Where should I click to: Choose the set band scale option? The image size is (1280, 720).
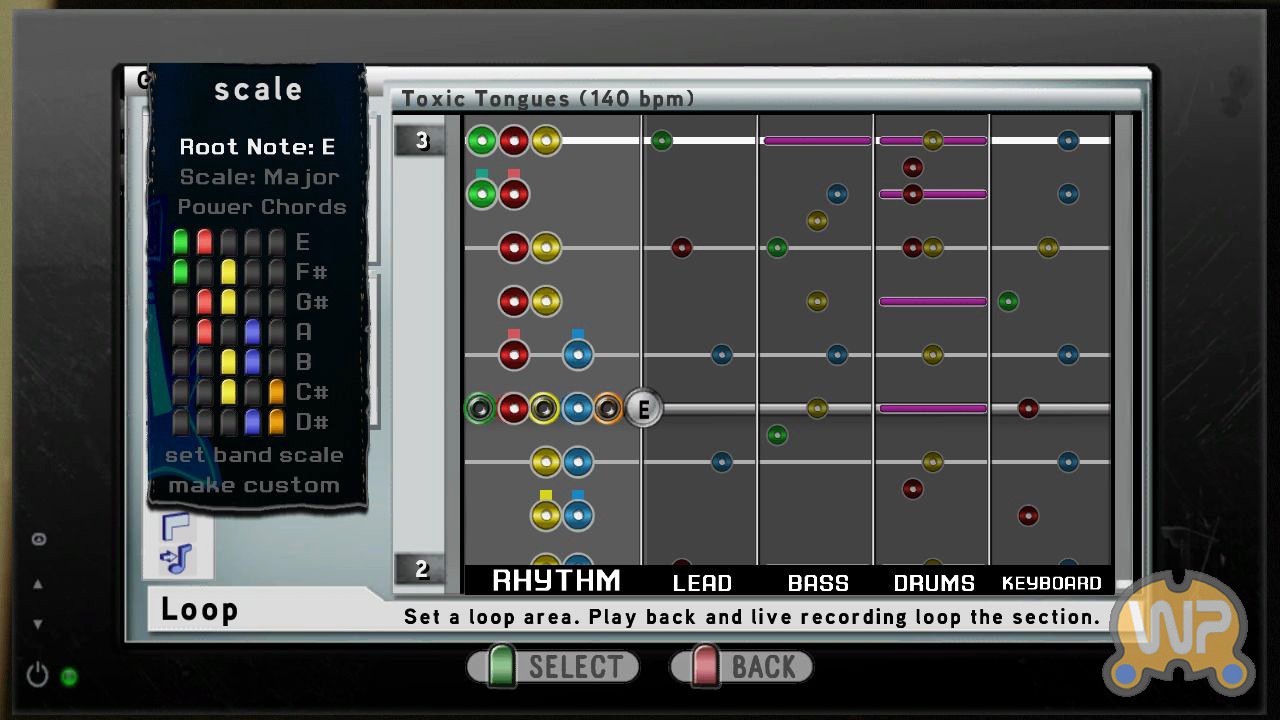click(x=254, y=455)
